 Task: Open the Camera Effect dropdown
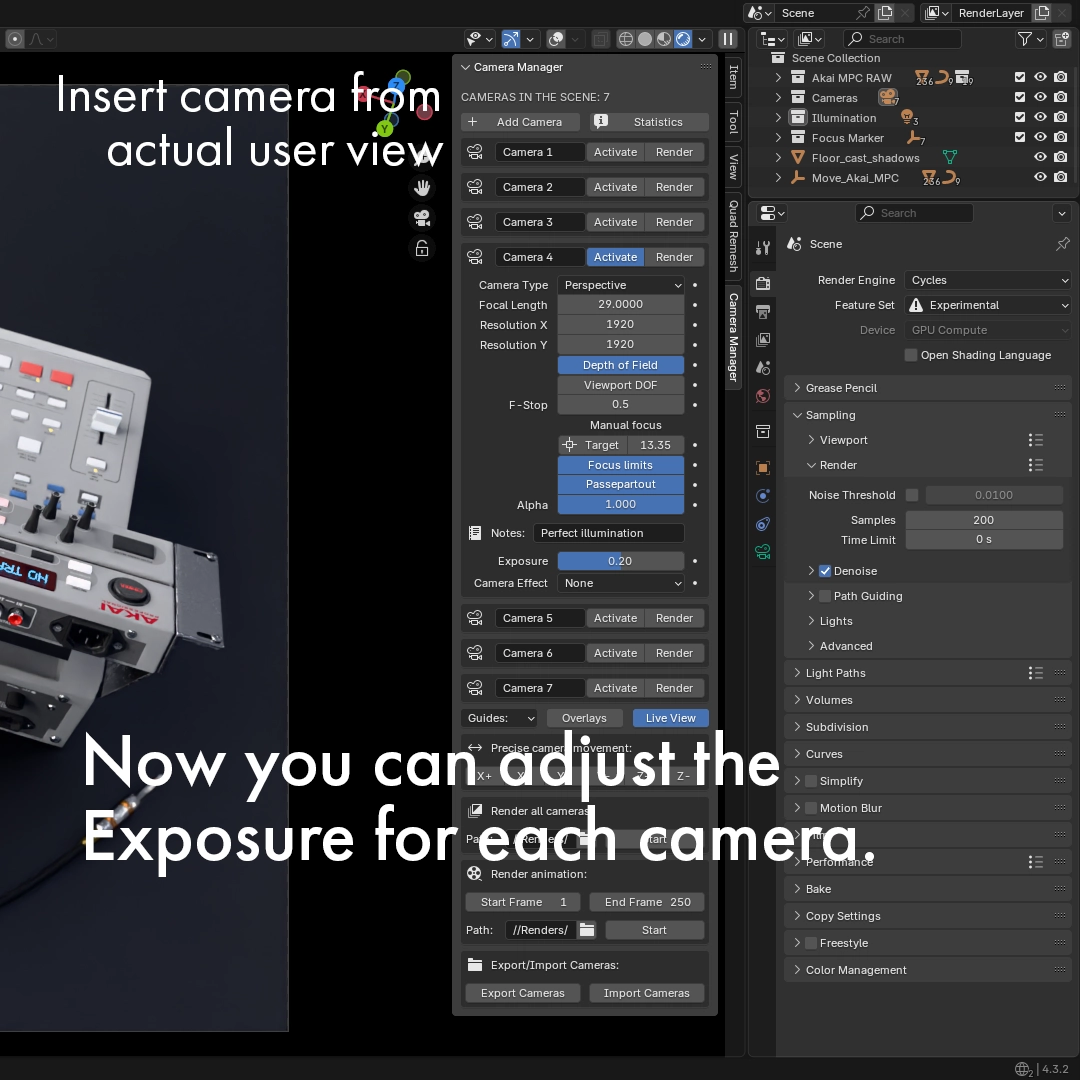[x=621, y=583]
